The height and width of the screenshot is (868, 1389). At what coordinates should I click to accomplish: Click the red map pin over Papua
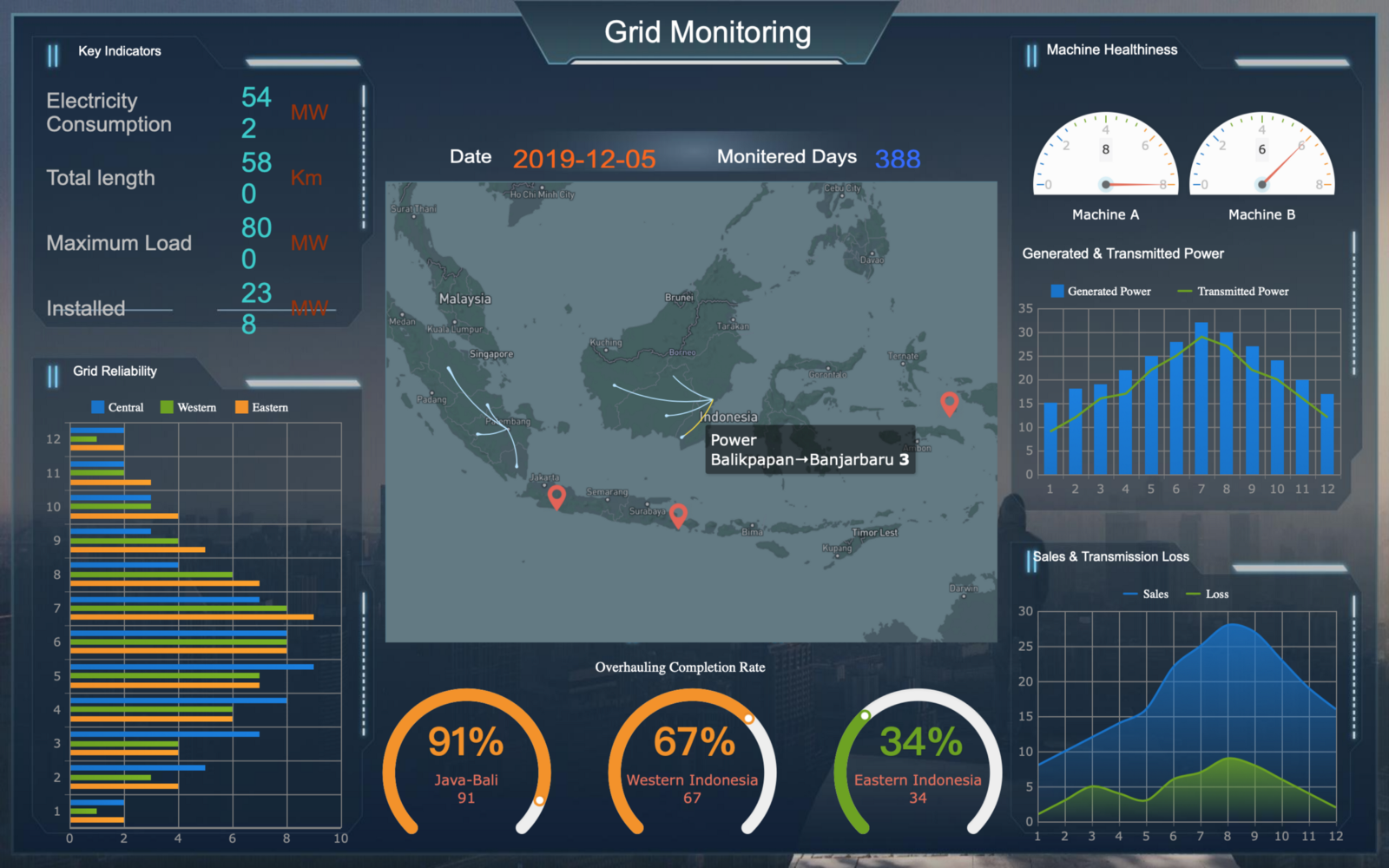tap(950, 403)
